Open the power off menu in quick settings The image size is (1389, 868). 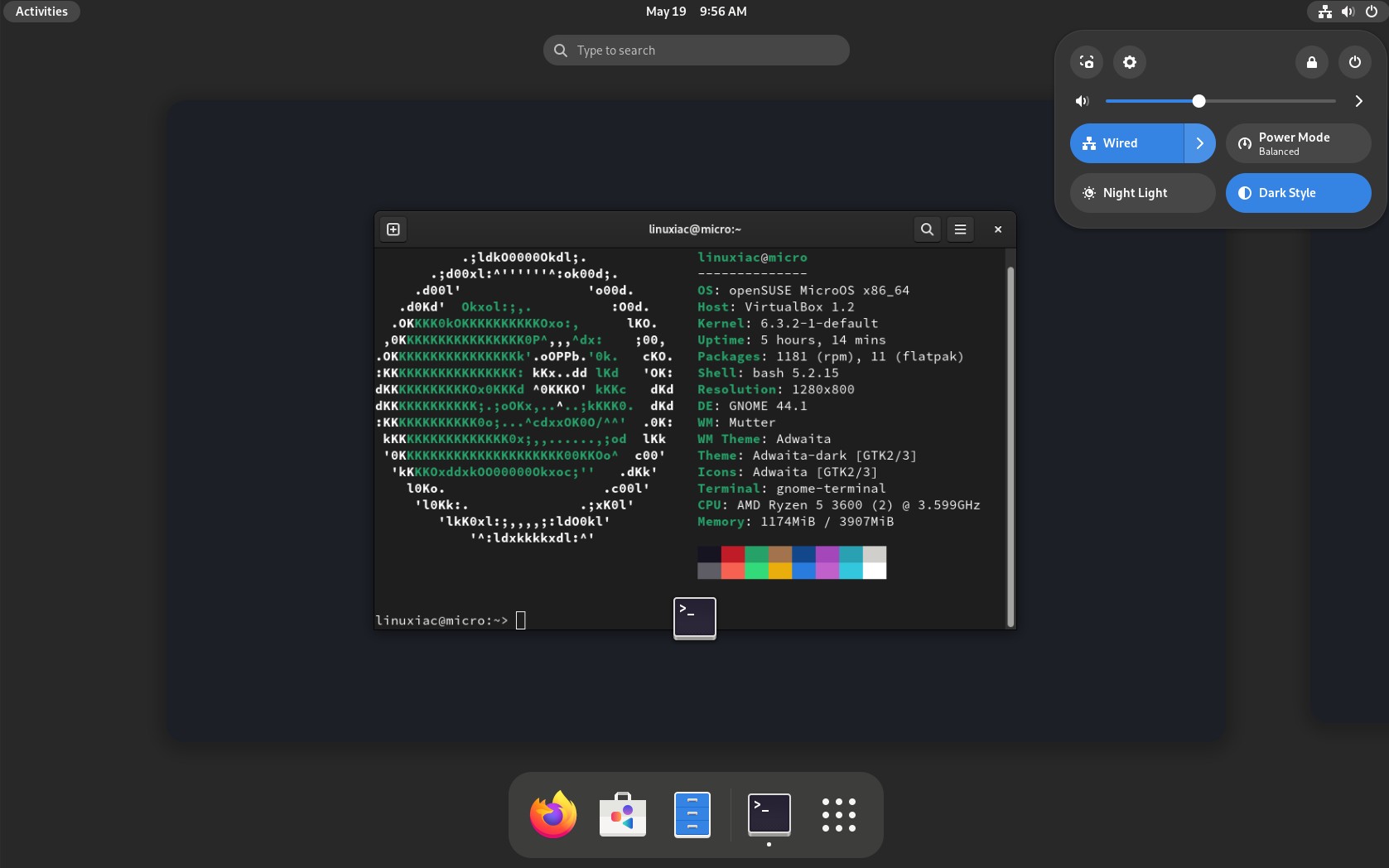1355,62
